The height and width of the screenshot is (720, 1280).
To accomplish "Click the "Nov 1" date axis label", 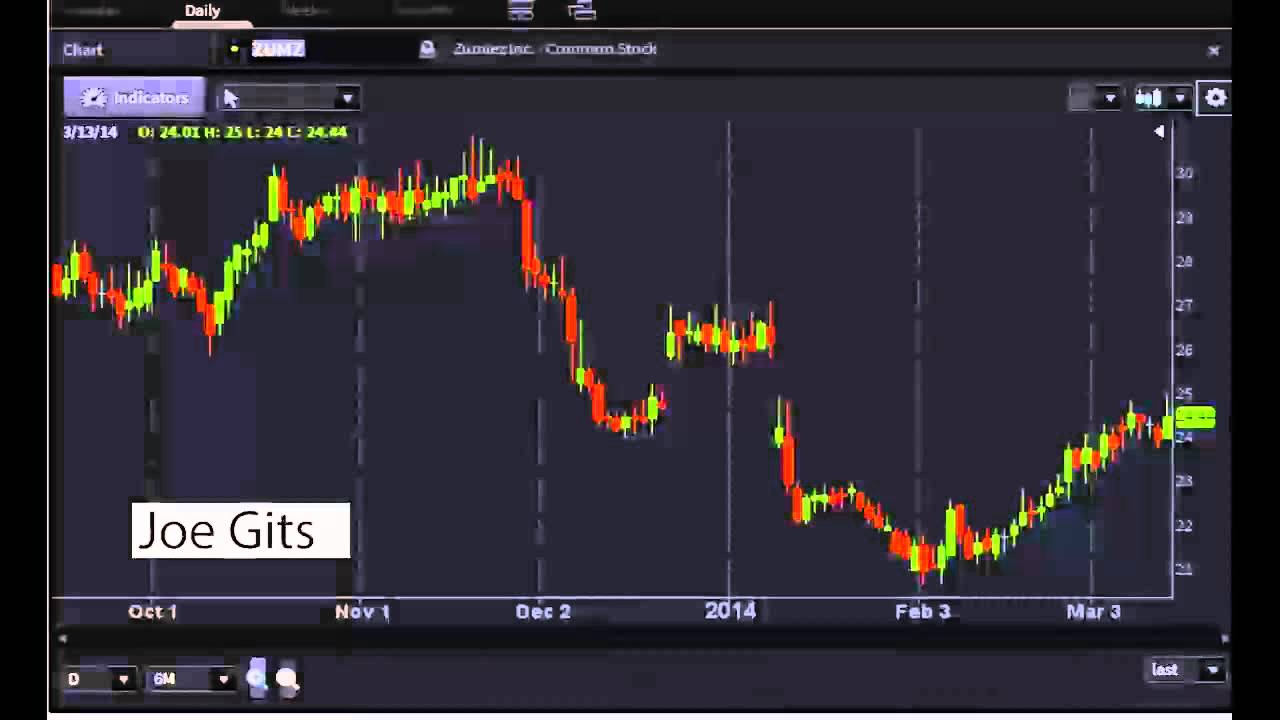I will click(362, 611).
